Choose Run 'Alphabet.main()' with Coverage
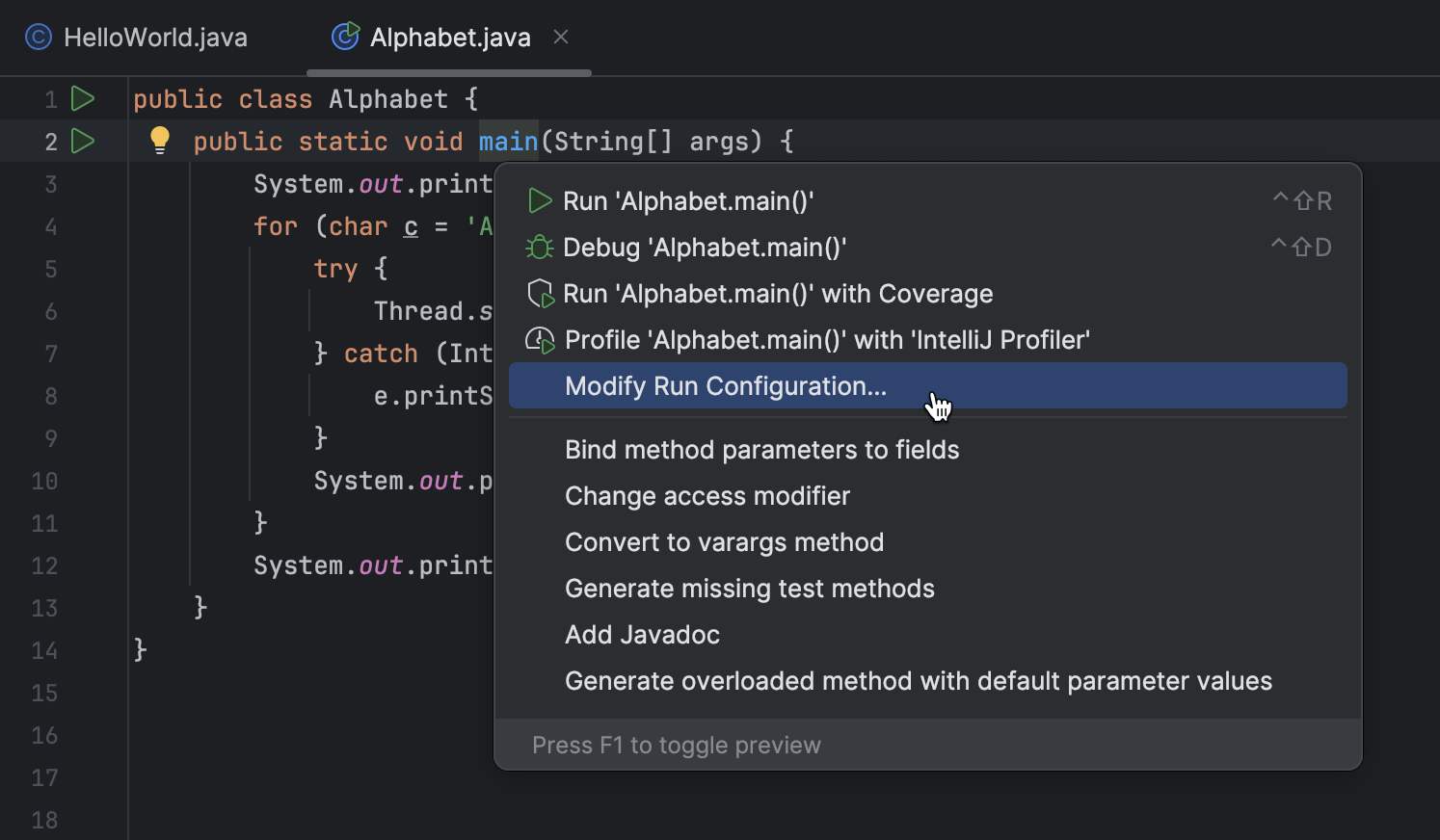Image resolution: width=1440 pixels, height=840 pixels. (x=778, y=293)
